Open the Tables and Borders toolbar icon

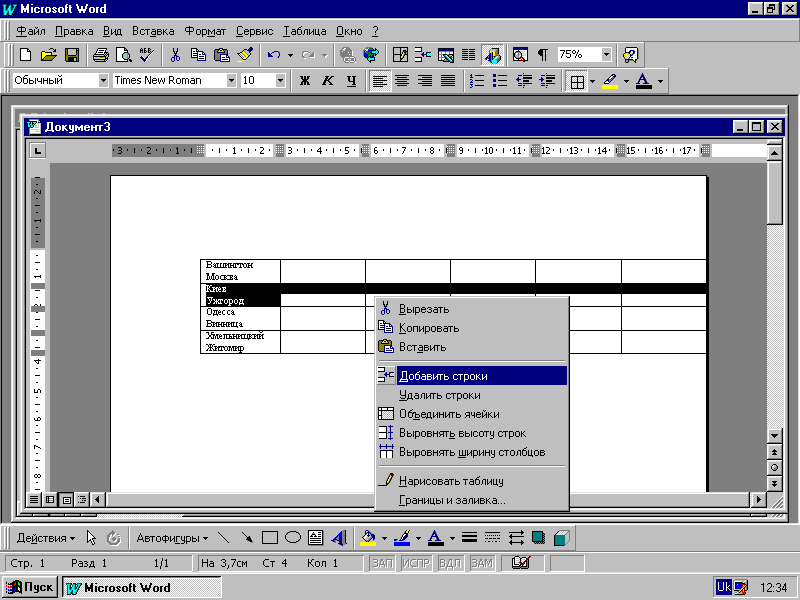point(400,55)
